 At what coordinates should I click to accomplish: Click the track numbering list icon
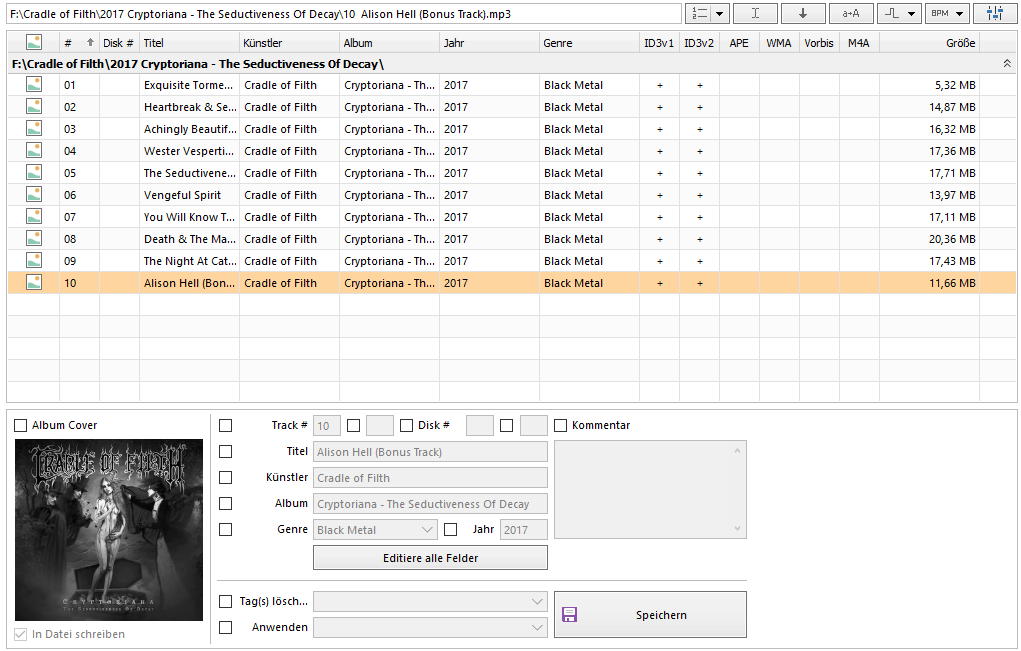coord(700,13)
